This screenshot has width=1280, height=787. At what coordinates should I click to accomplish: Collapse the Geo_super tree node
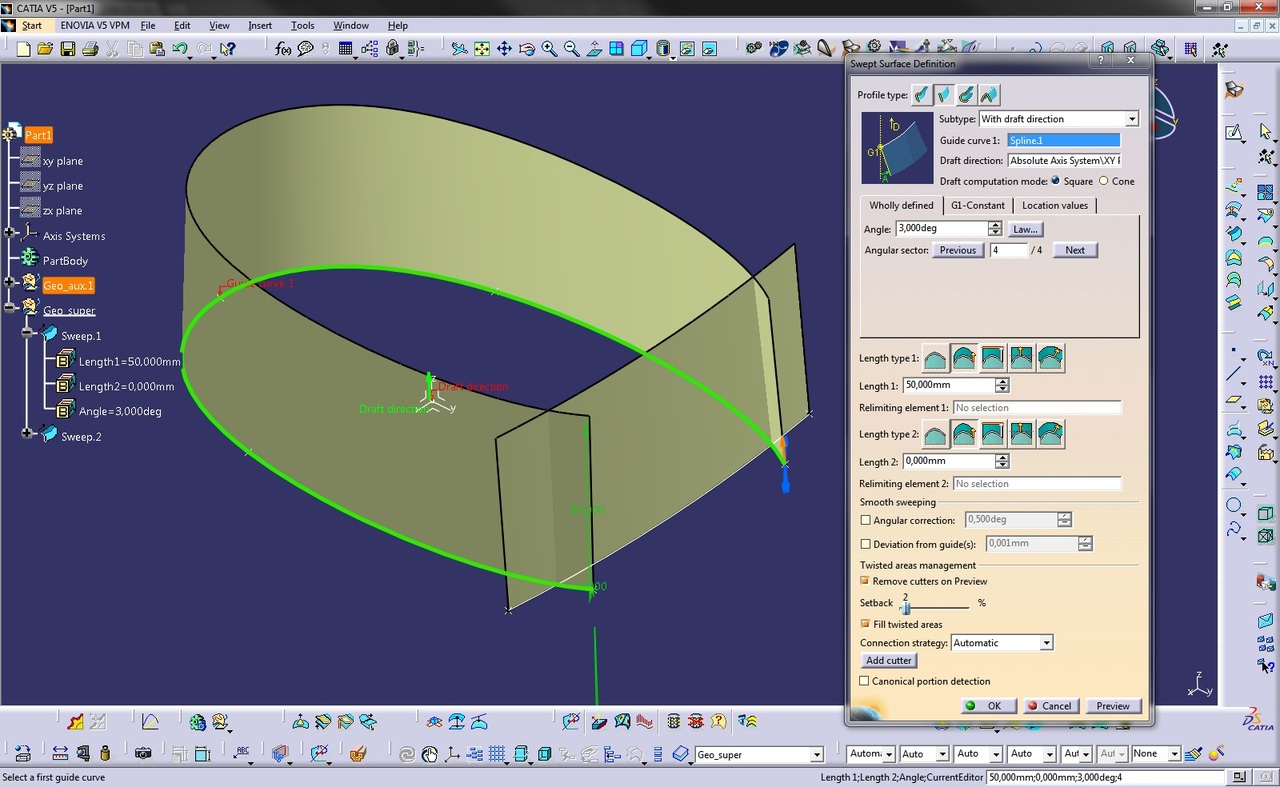[10, 308]
